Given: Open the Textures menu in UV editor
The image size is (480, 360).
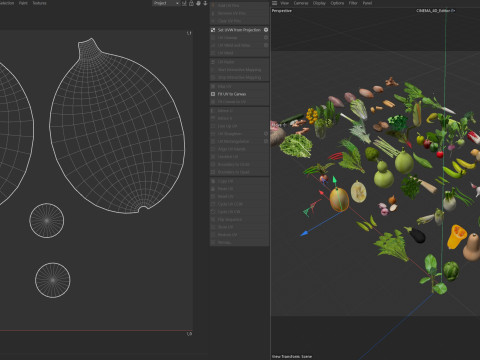Looking at the screenshot, I should point(39,3).
